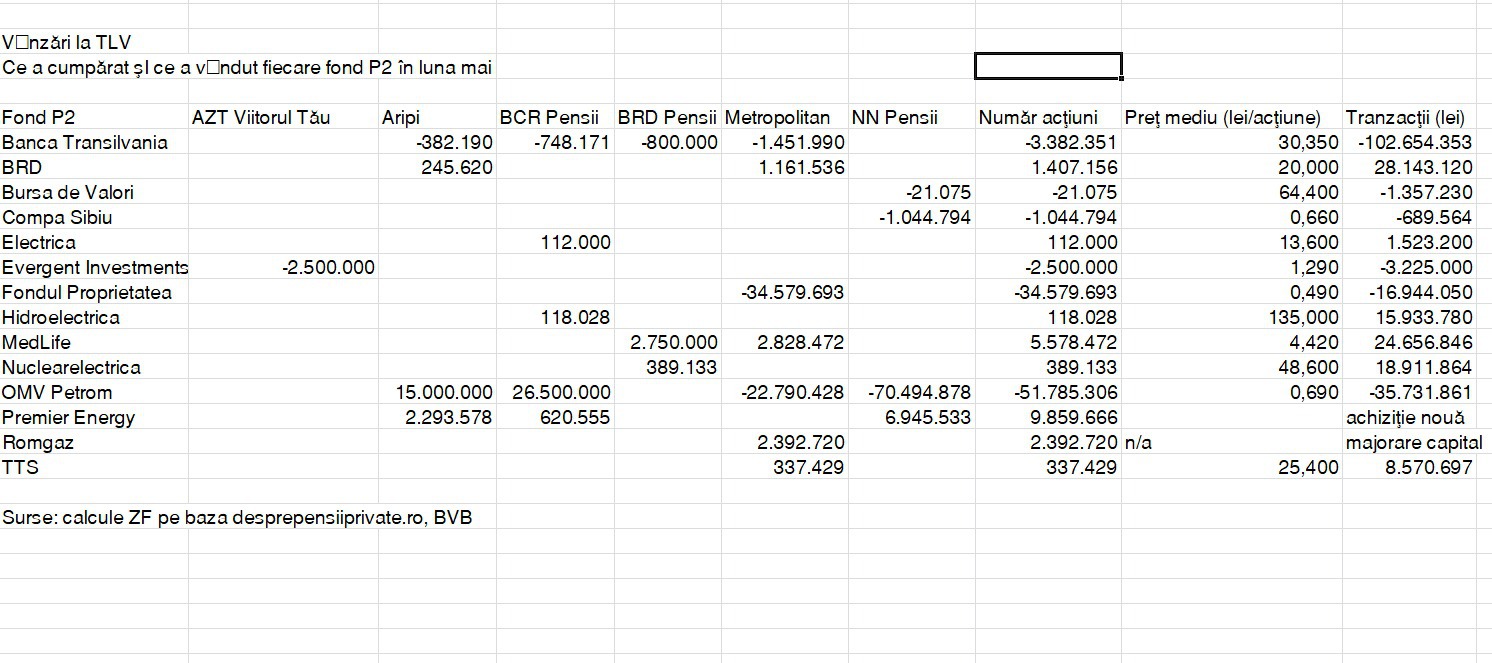Select the 'BCR Pensii' column header
Image resolution: width=1492 pixels, height=663 pixels.
pos(548,117)
